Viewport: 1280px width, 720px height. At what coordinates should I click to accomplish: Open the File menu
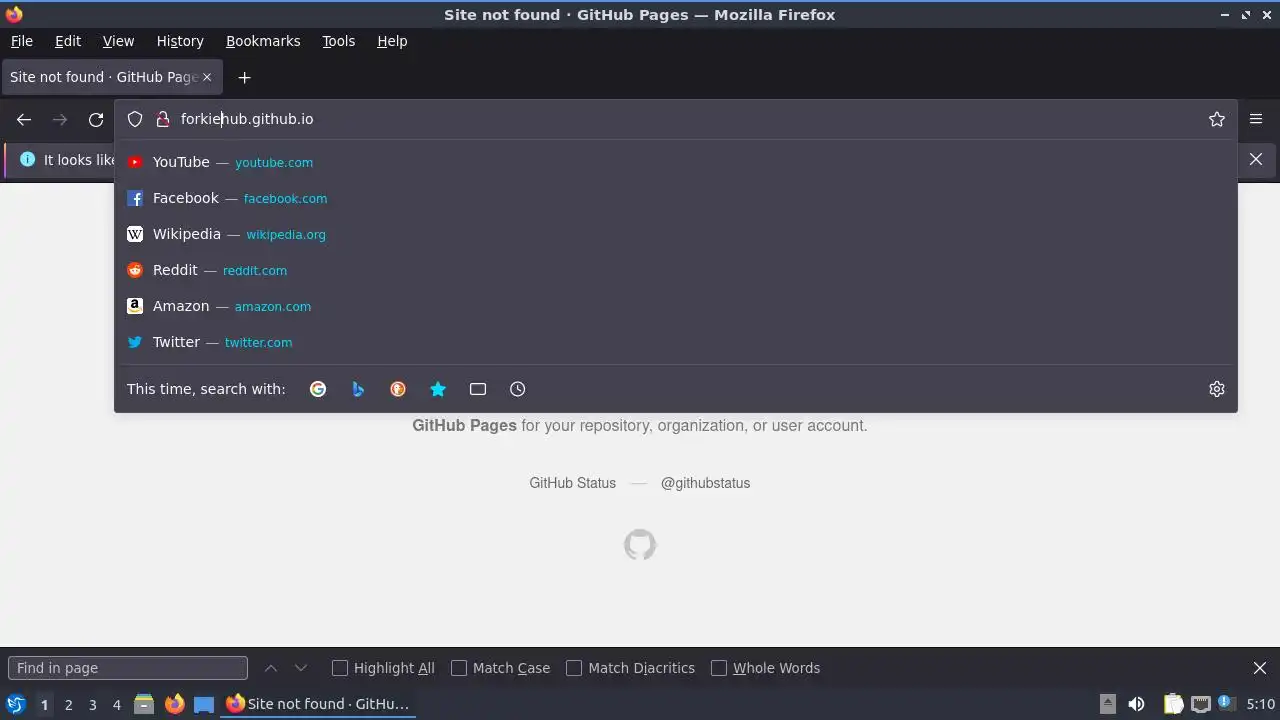tap(22, 41)
